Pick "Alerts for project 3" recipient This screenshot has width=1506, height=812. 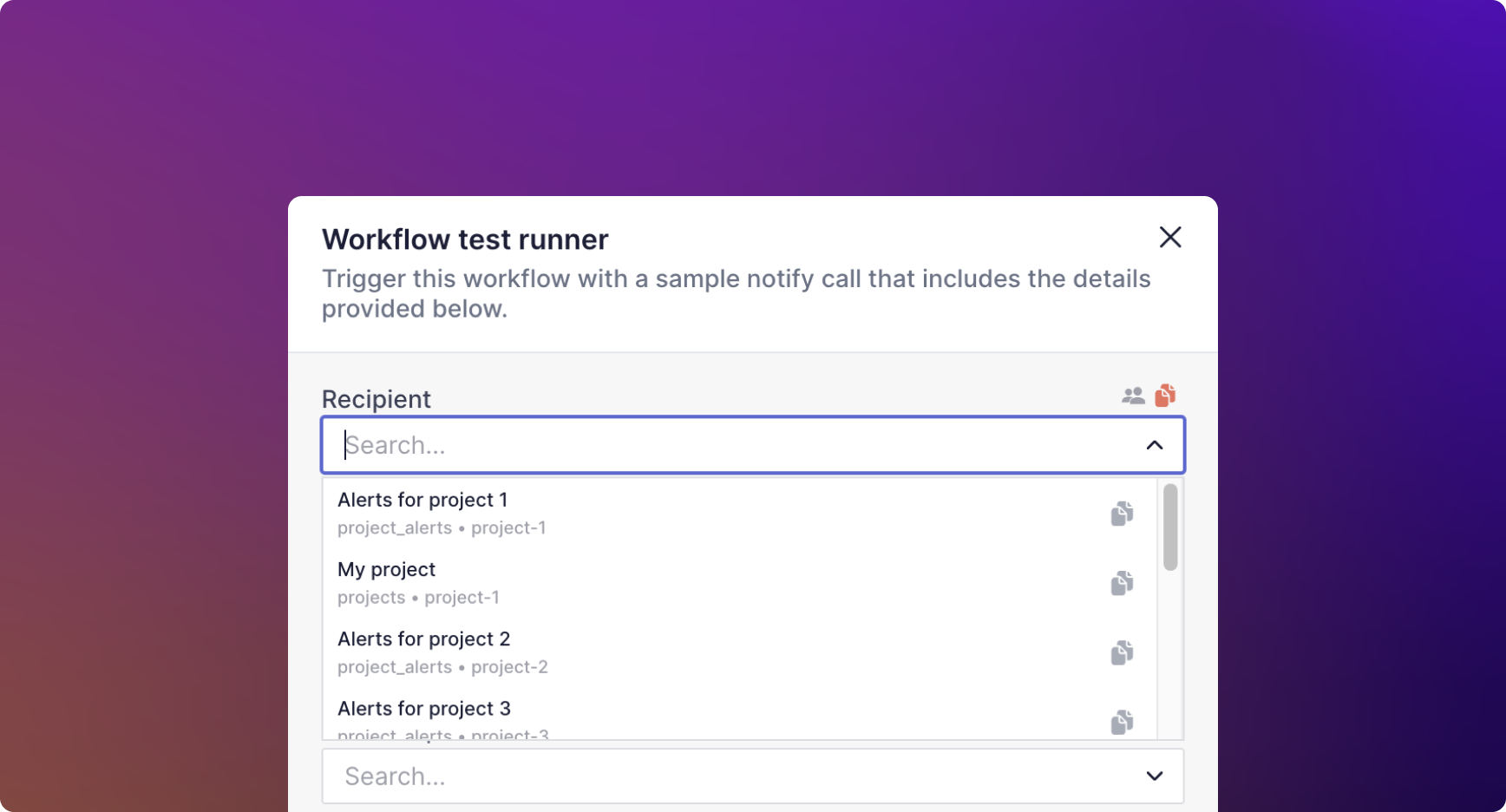point(424,709)
